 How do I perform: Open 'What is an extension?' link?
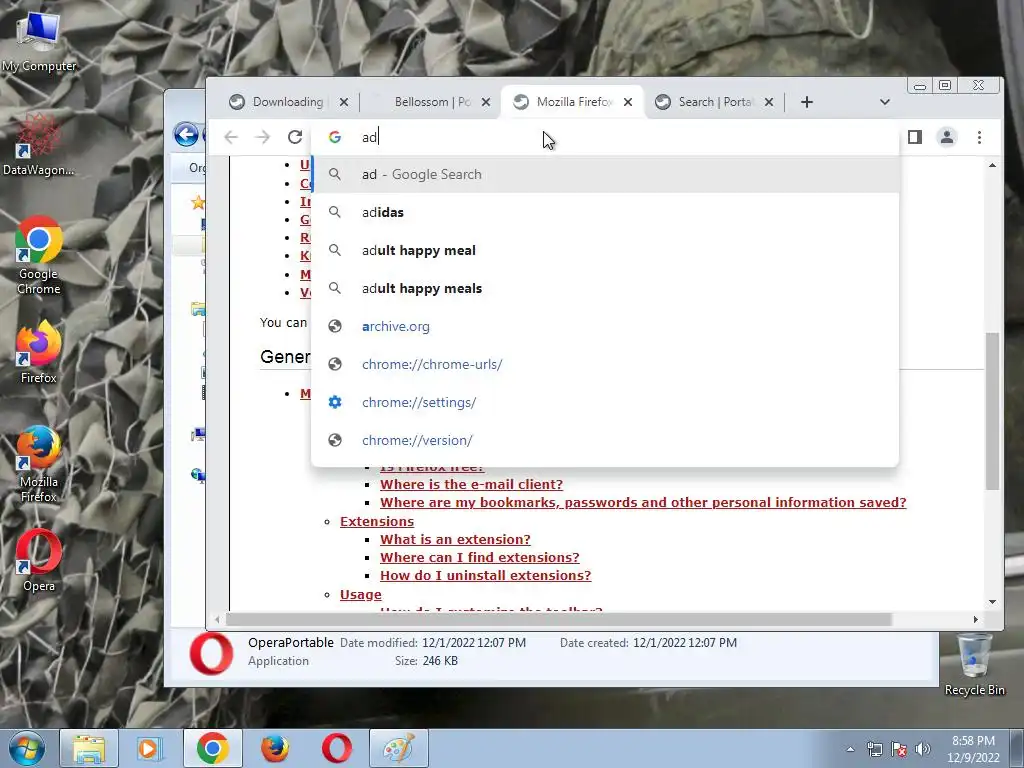click(455, 539)
